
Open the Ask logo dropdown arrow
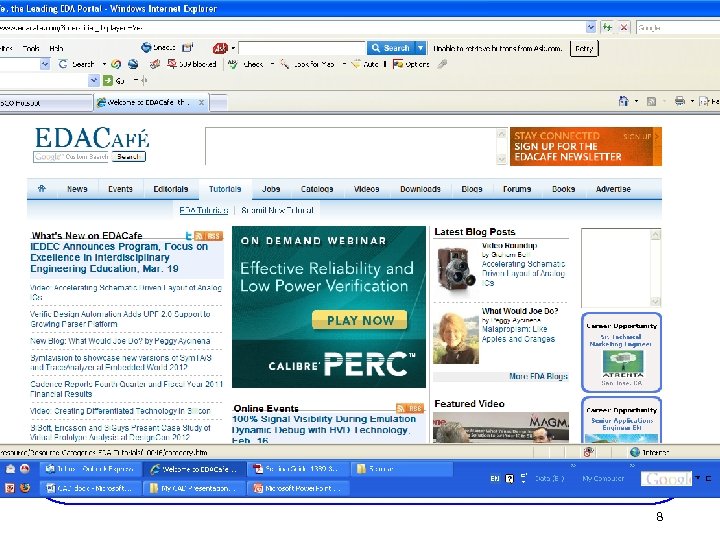233,48
